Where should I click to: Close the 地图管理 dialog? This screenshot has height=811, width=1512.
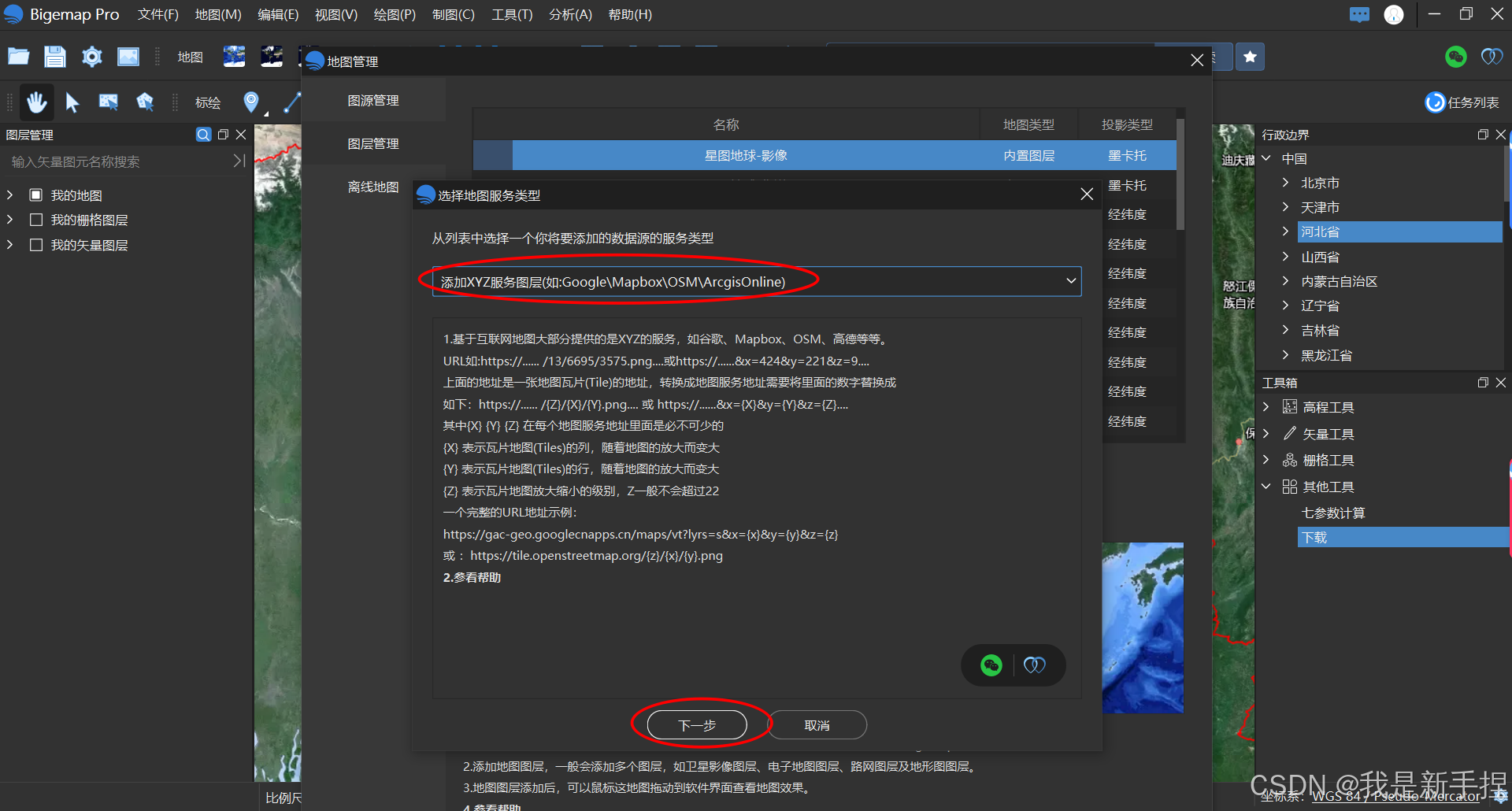1197,61
